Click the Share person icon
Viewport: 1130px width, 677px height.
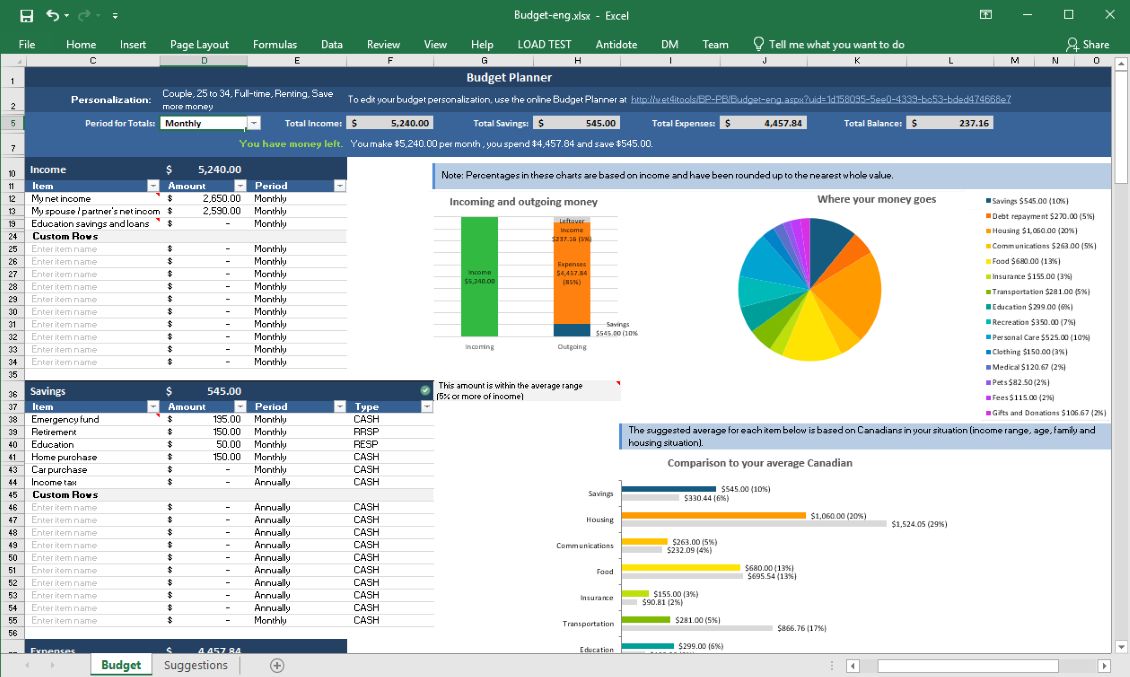point(1072,45)
